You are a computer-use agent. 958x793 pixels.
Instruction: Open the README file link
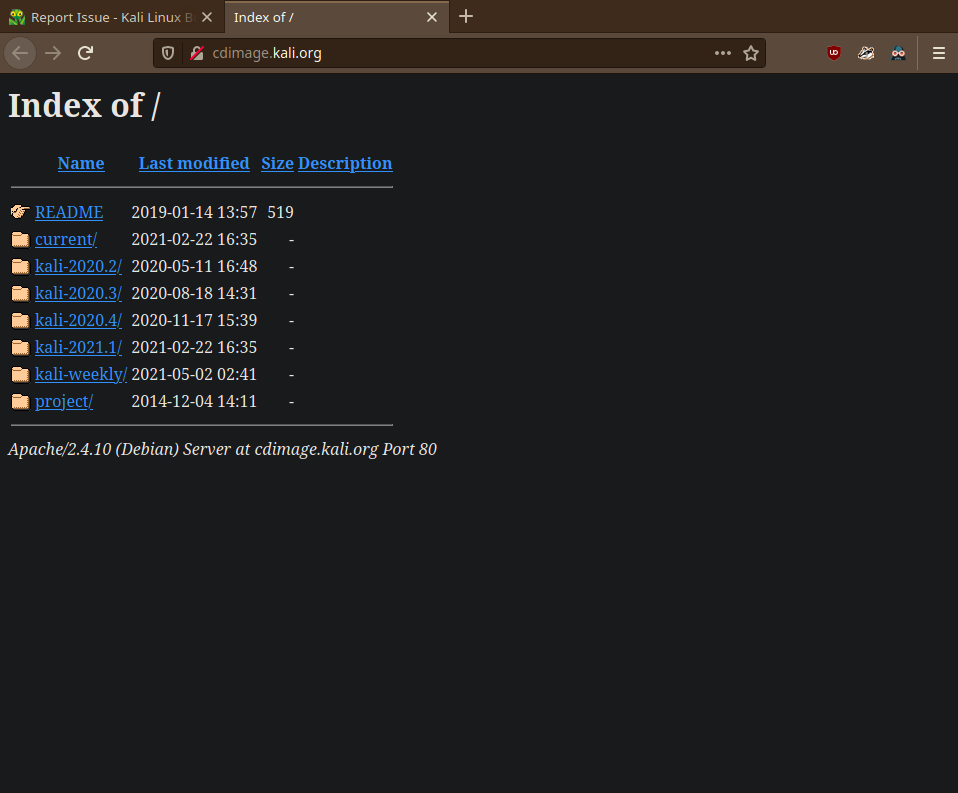click(69, 212)
